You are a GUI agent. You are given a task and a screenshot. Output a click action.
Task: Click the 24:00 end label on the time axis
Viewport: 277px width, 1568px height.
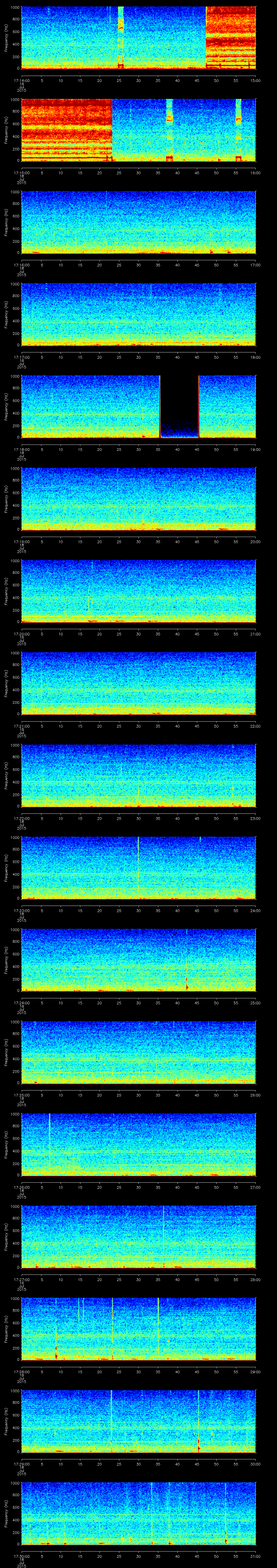tap(255, 910)
